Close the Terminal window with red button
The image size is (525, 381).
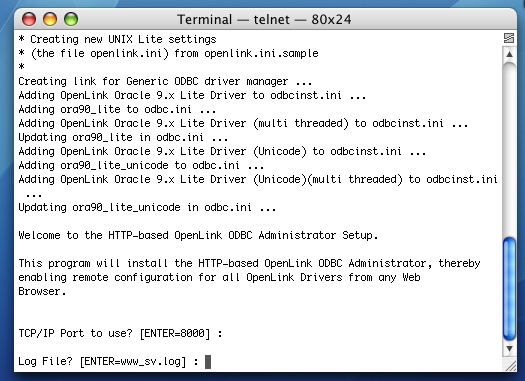pos(29,19)
